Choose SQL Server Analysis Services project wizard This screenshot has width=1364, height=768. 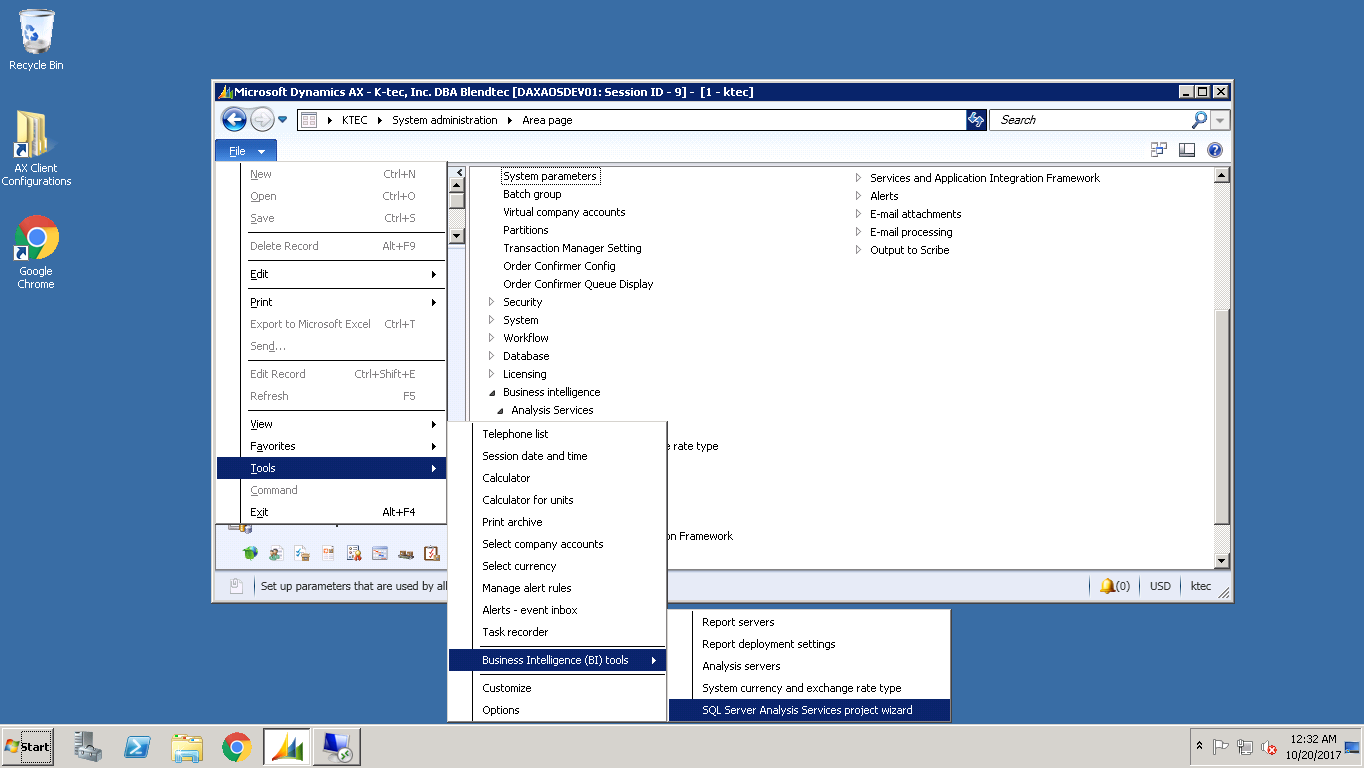coord(809,710)
